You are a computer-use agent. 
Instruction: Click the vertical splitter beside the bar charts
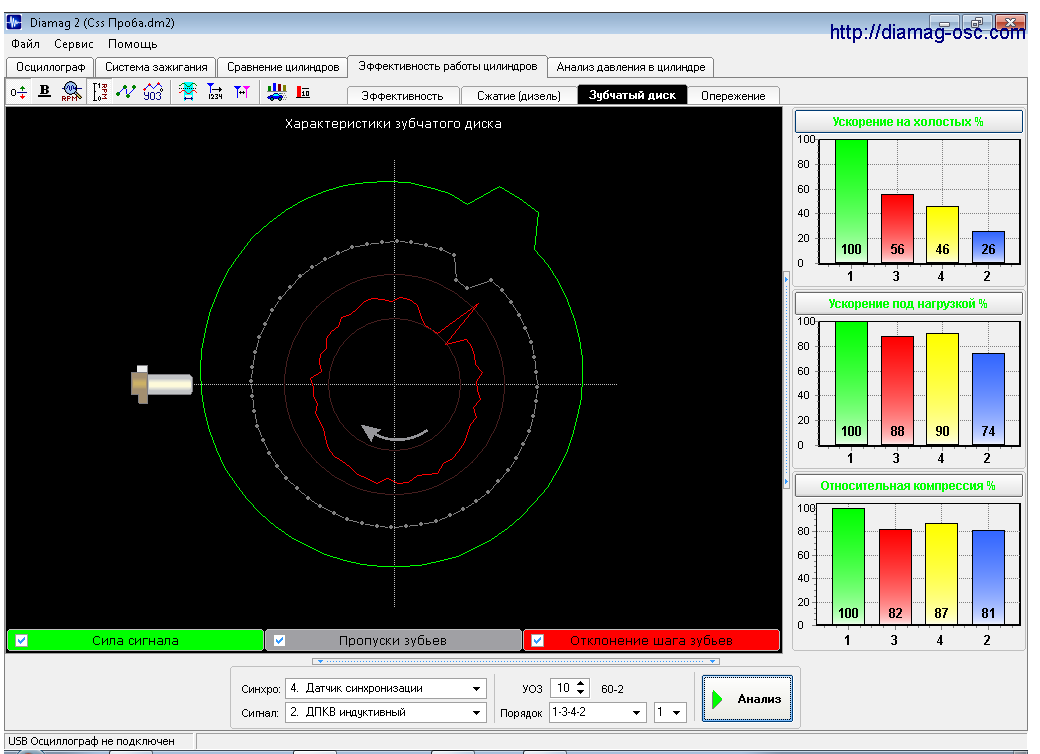tap(787, 381)
